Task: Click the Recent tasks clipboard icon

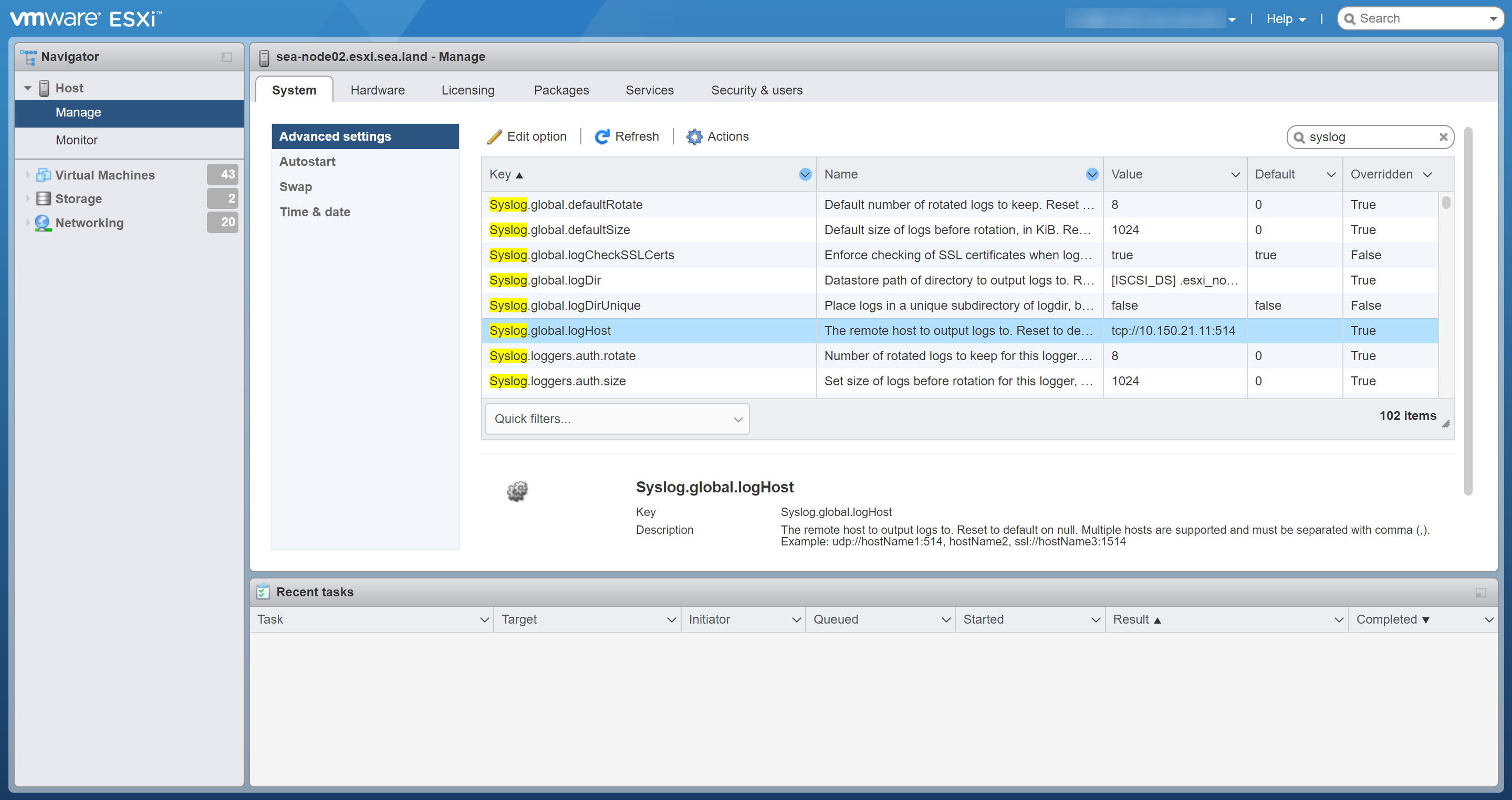Action: pyautogui.click(x=263, y=591)
